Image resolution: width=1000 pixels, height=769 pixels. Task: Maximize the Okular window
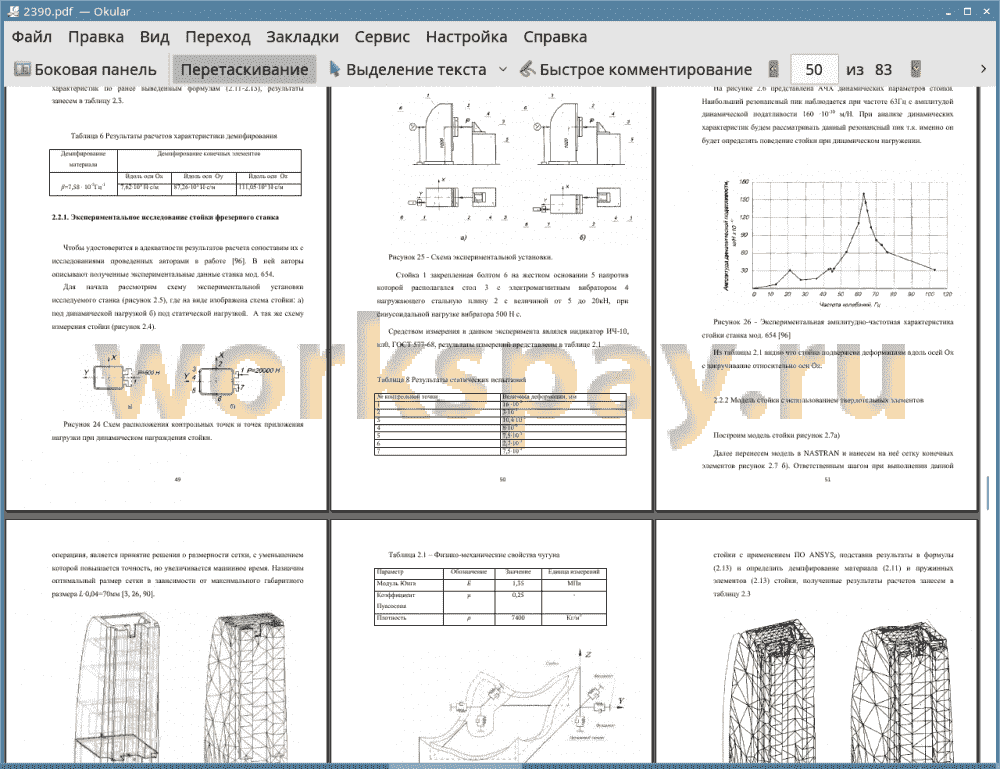[967, 11]
